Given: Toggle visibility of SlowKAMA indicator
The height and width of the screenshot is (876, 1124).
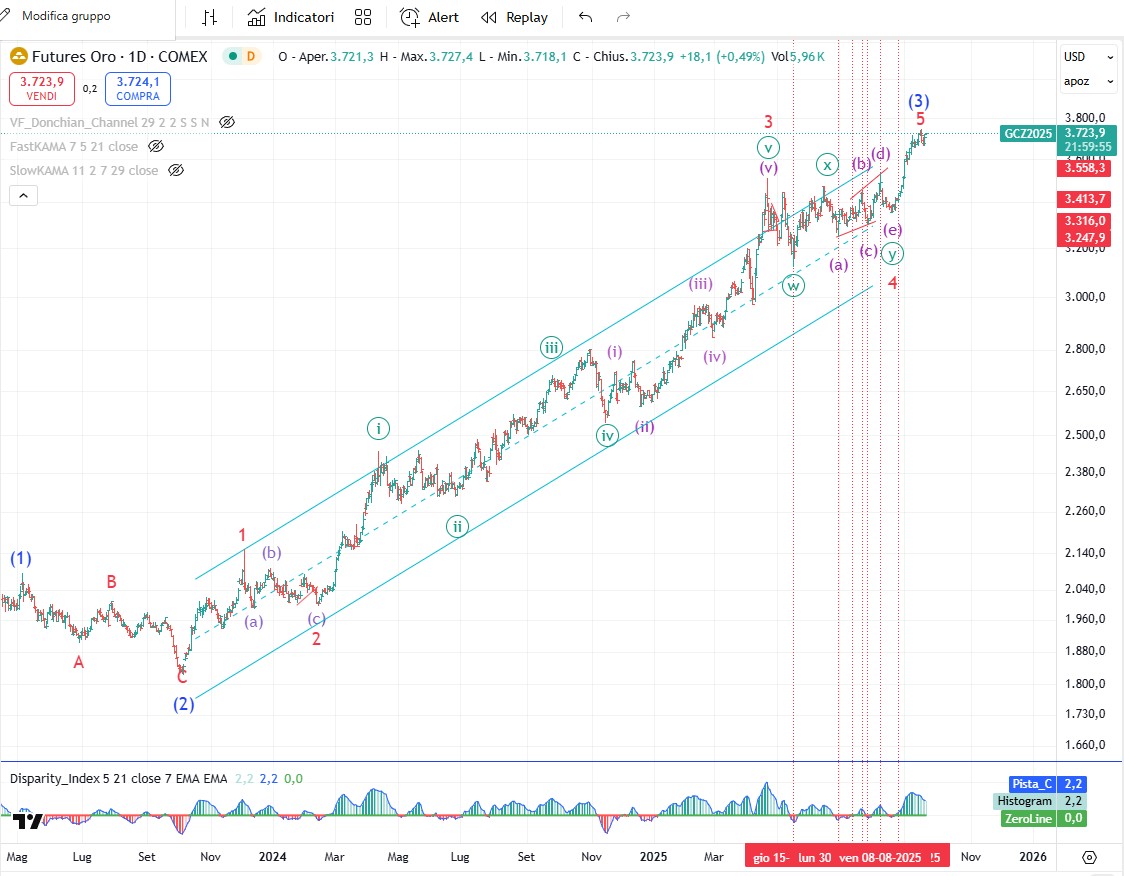Looking at the screenshot, I should [176, 171].
